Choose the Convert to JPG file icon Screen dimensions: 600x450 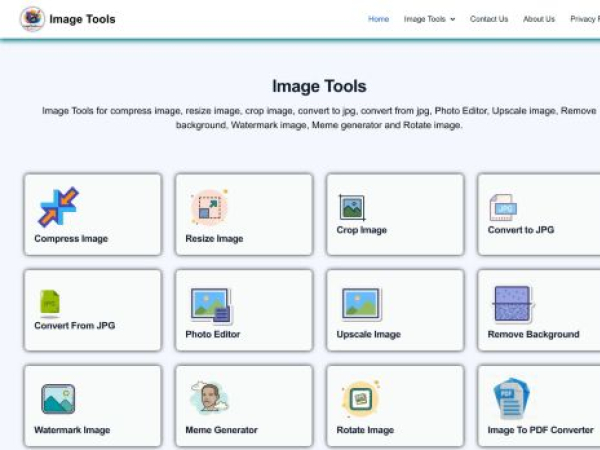pyautogui.click(x=503, y=208)
